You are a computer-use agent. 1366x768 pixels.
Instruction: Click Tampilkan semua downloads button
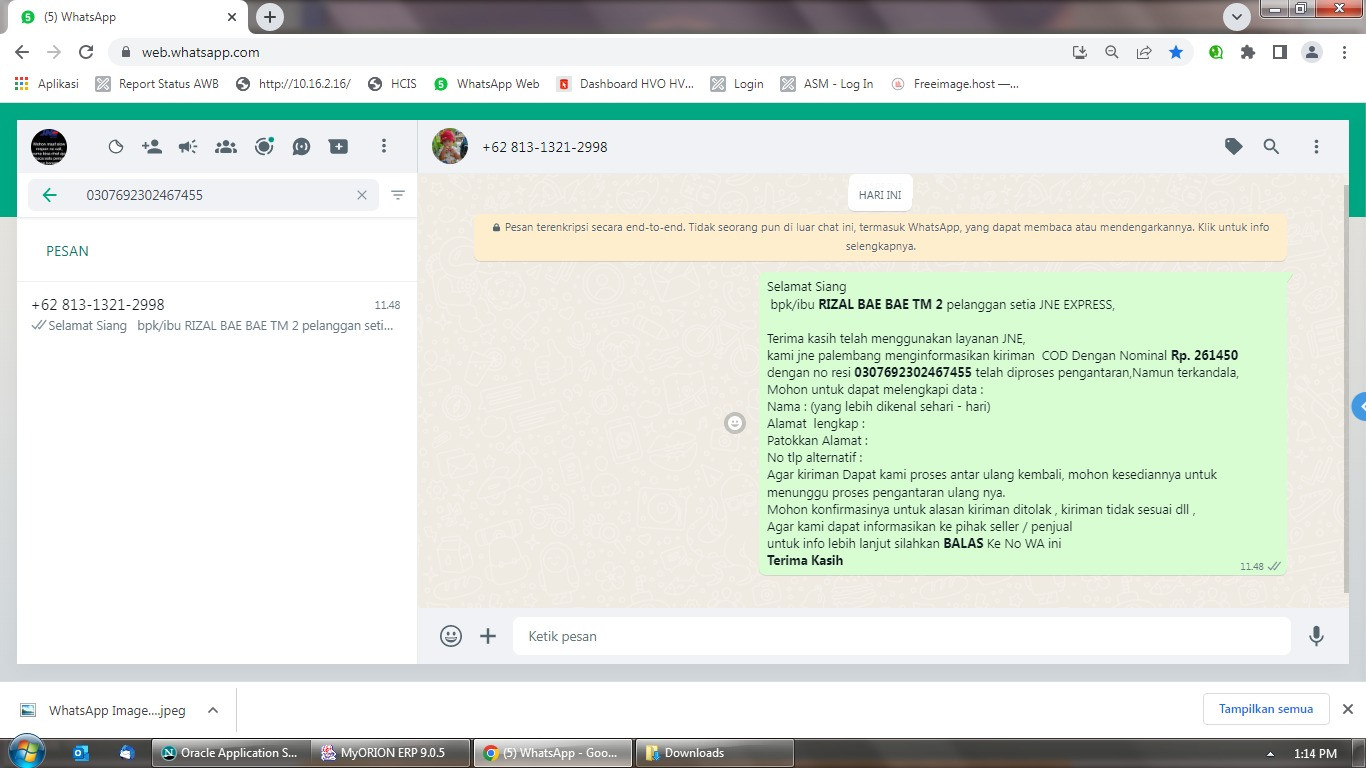click(1266, 709)
